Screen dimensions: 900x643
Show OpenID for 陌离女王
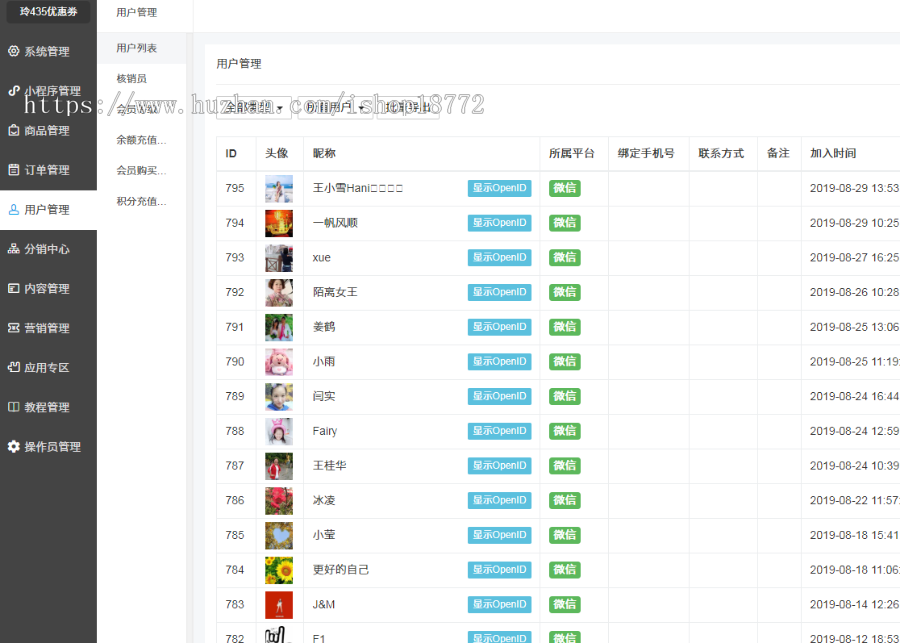(499, 292)
